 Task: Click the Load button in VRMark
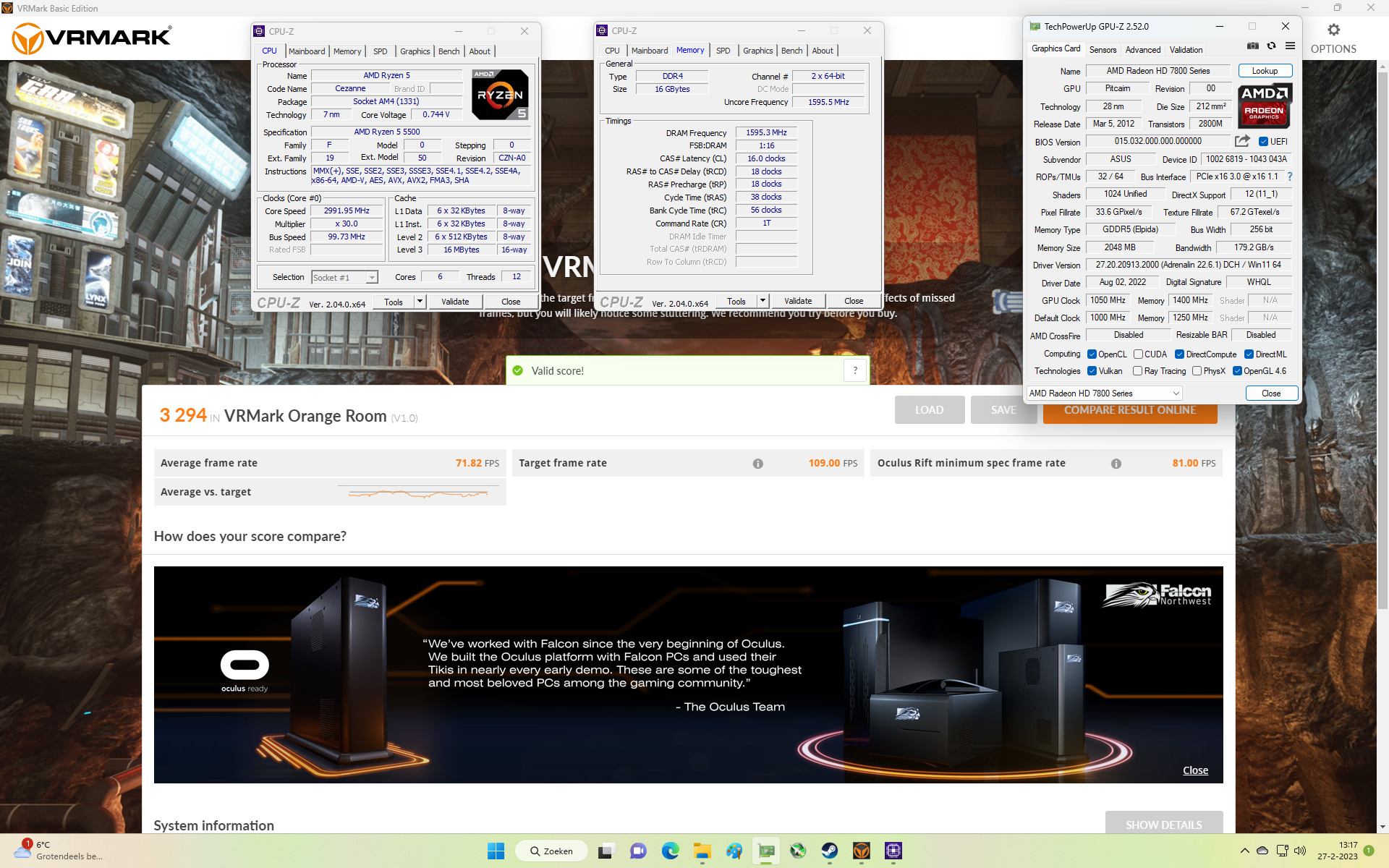click(929, 410)
